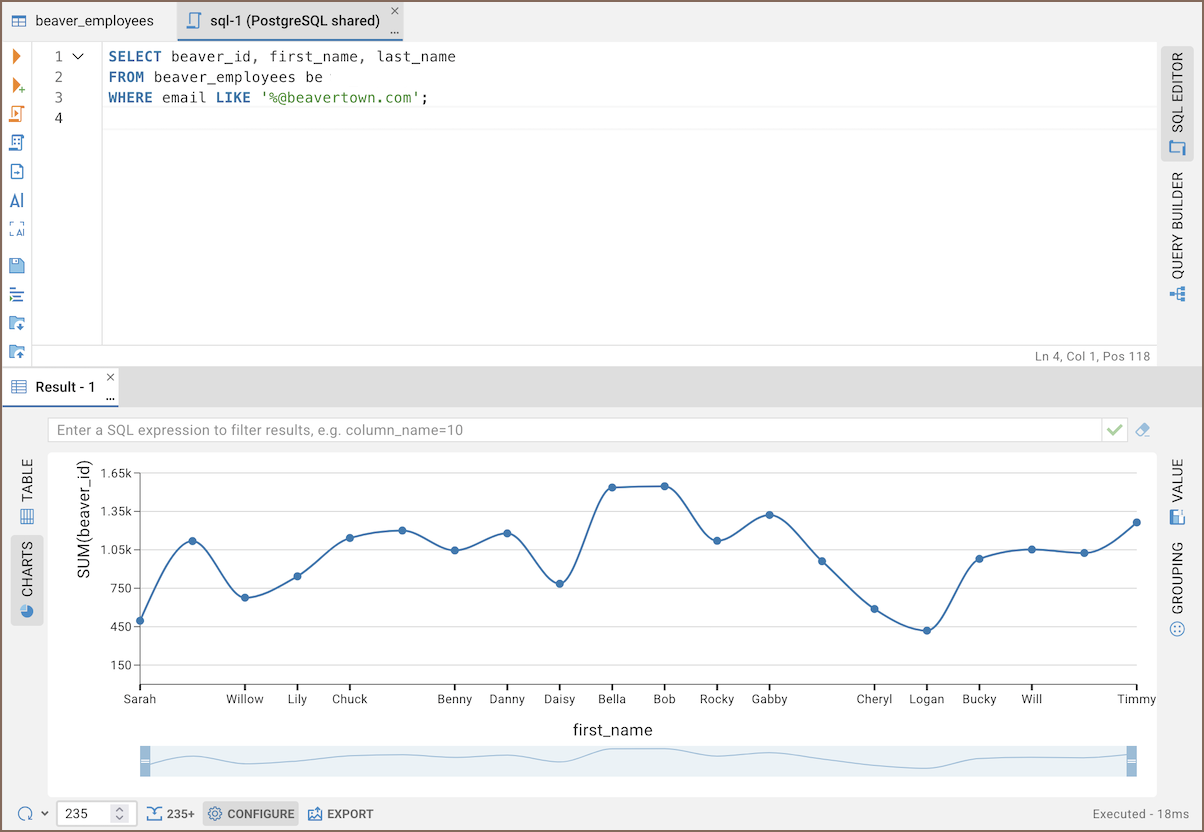Click the EXPORT button
Viewport: 1204px width, 832px height.
[340, 814]
